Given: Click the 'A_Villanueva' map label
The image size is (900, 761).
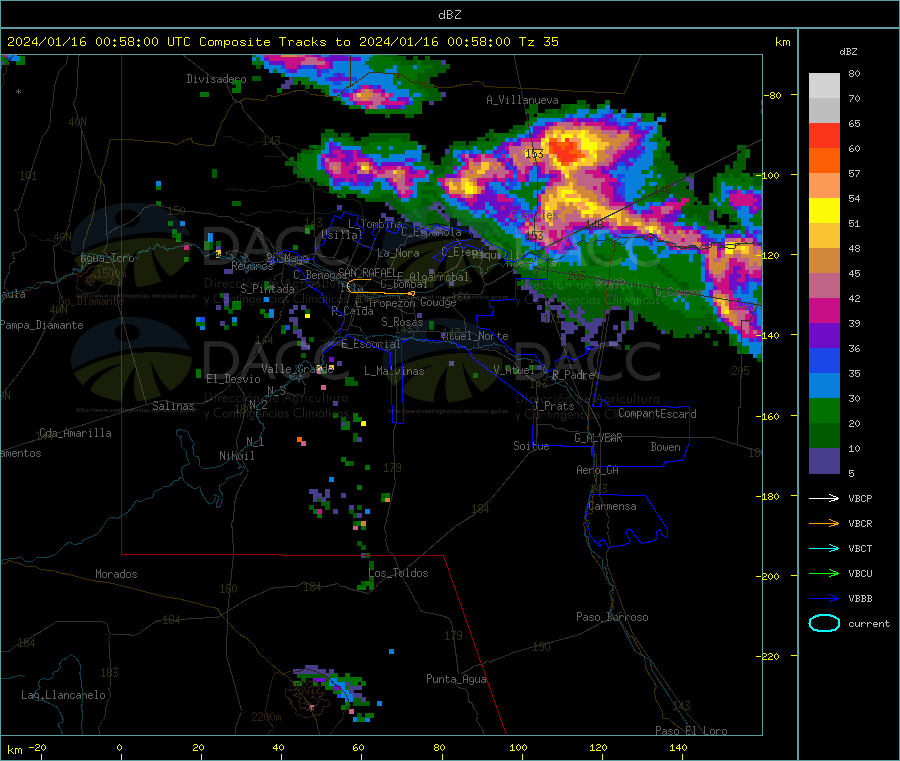Looking at the screenshot, I should pos(522,100).
